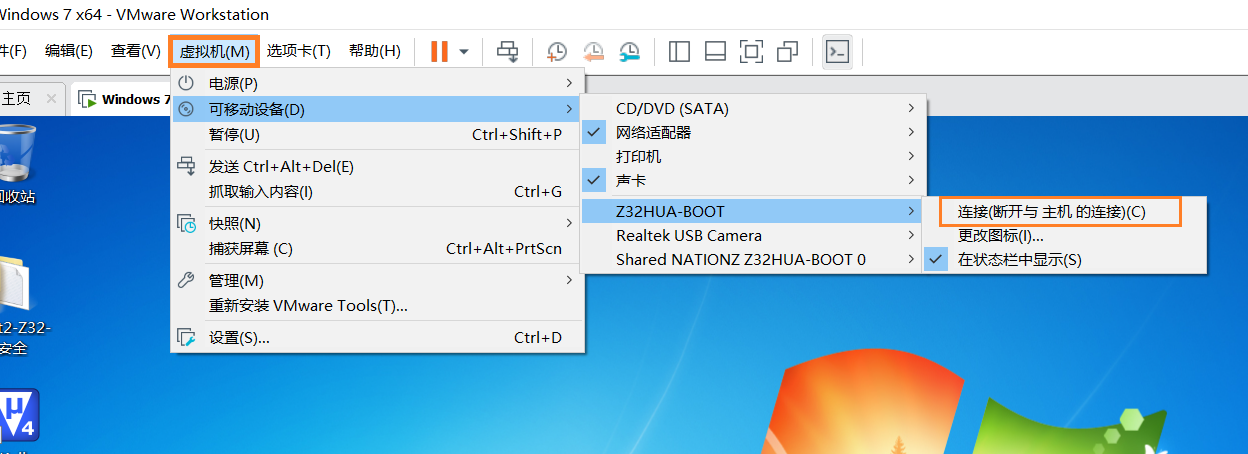Viewport: 1248px width, 454px height.
Task: Click the orange pause VM toolbar icon
Action: click(x=439, y=51)
